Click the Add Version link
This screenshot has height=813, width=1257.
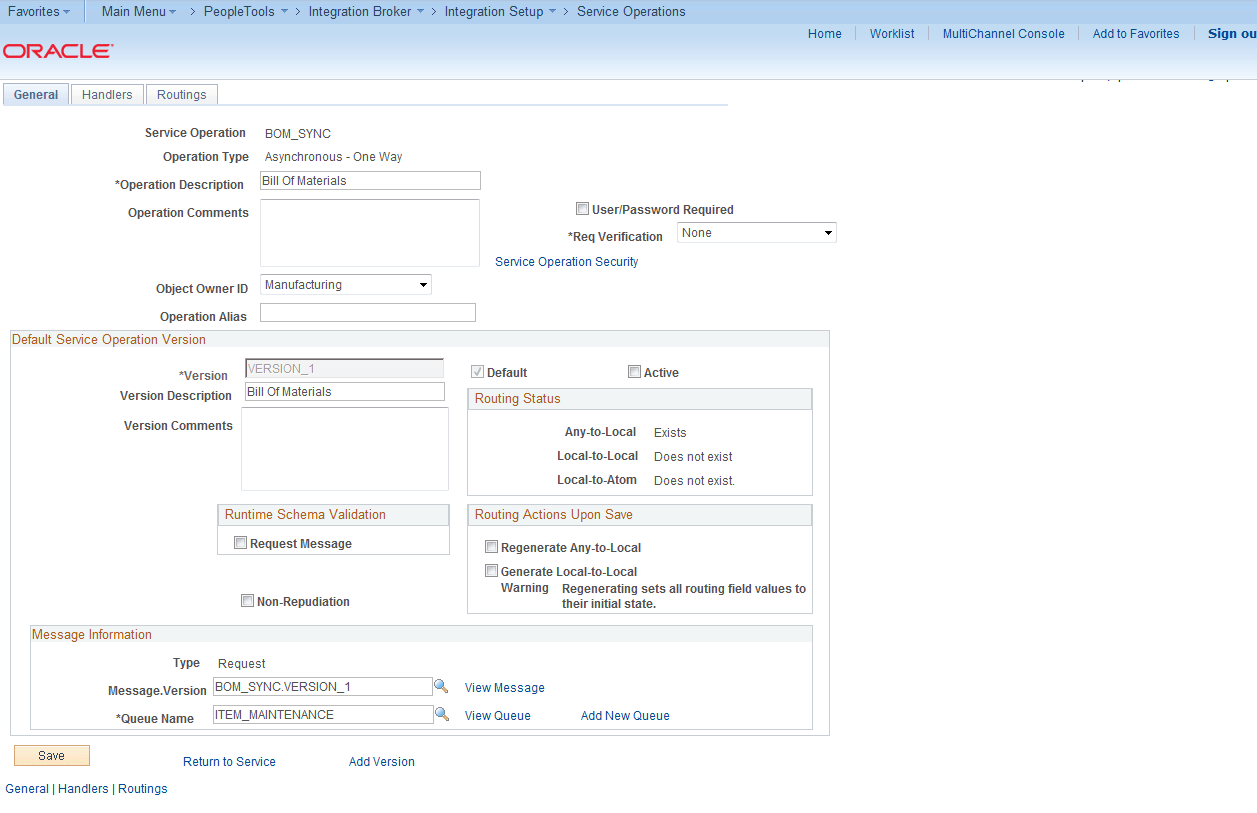coord(381,761)
